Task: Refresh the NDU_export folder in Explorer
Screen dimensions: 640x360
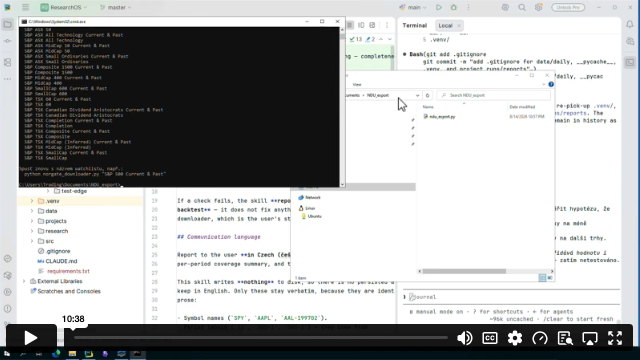Action: [x=427, y=96]
